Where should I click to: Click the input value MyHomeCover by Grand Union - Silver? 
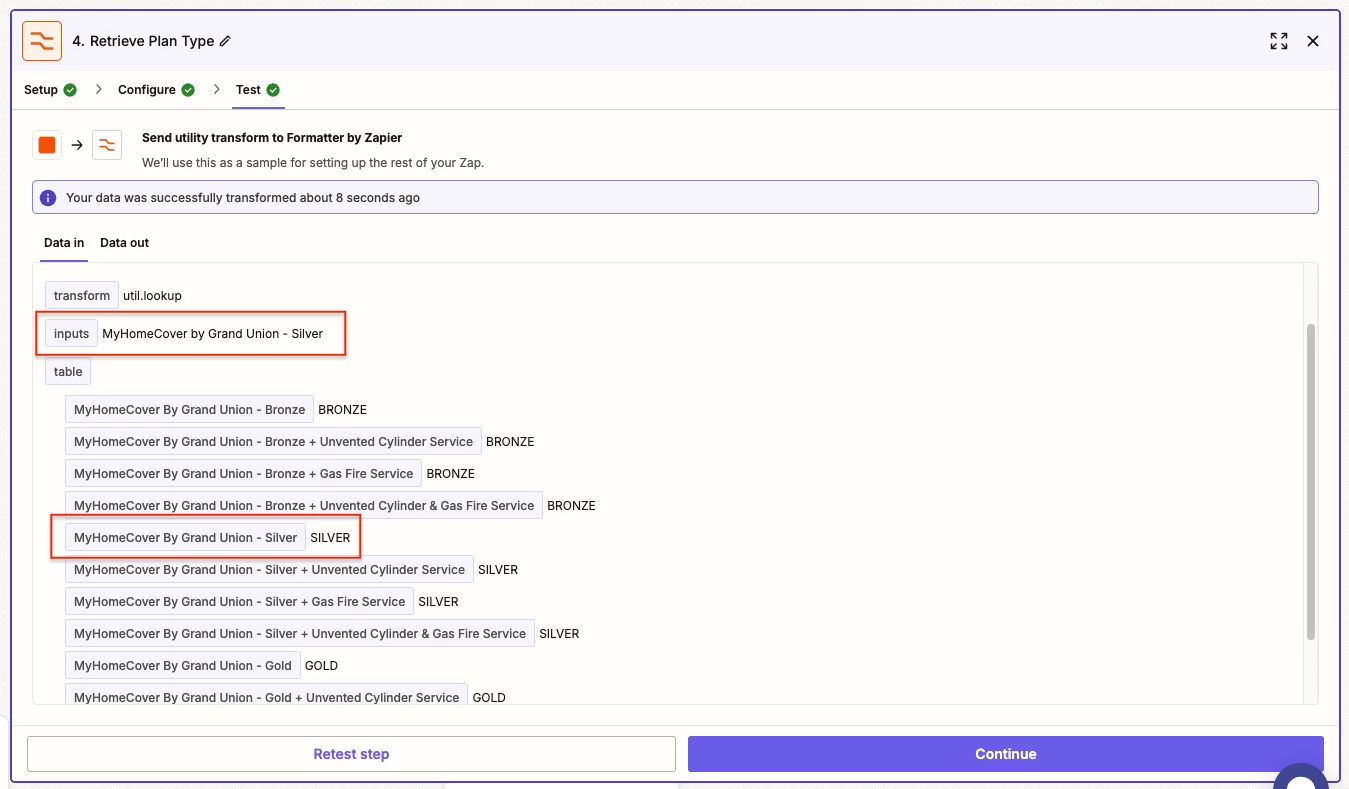pyautogui.click(x=213, y=334)
